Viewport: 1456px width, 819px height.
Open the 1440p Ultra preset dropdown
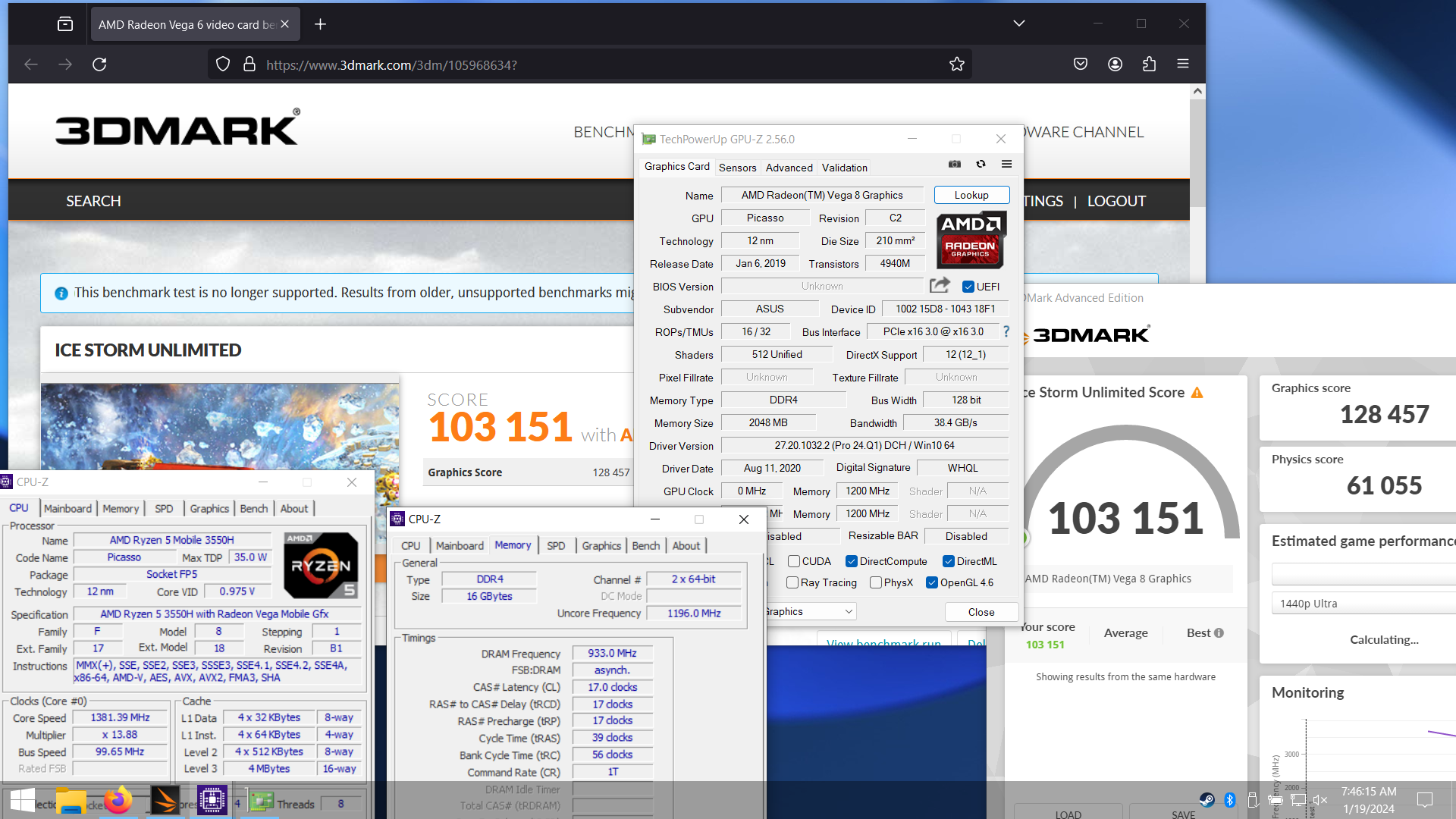pyautogui.click(x=1363, y=604)
